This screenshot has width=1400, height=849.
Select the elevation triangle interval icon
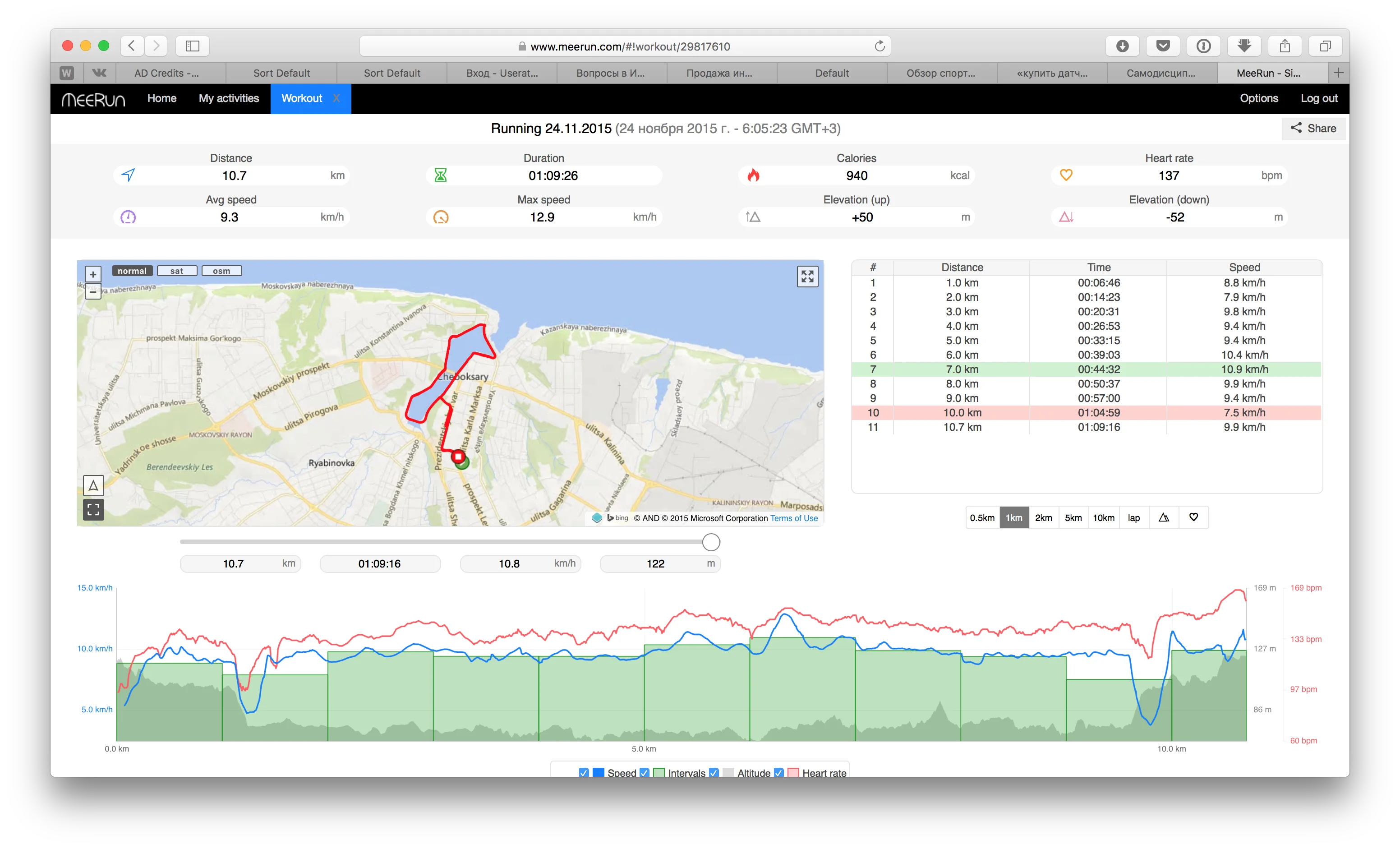click(x=1164, y=518)
